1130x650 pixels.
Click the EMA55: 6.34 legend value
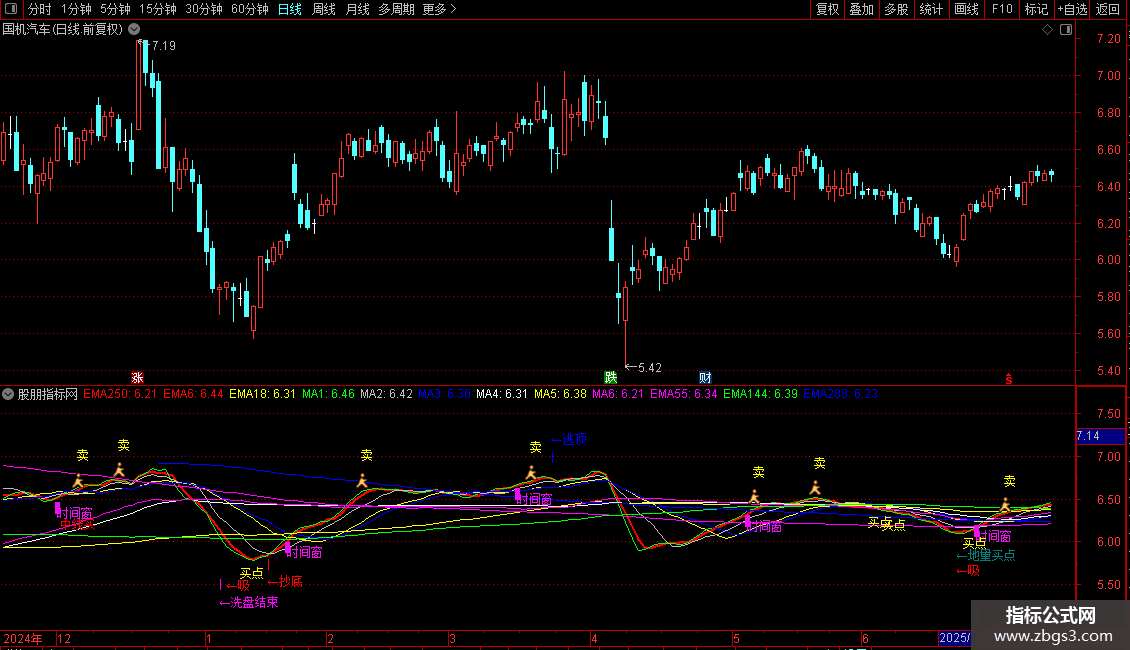684,394
